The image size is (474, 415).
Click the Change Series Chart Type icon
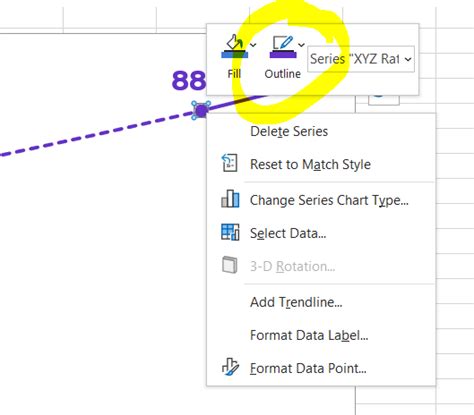point(230,199)
